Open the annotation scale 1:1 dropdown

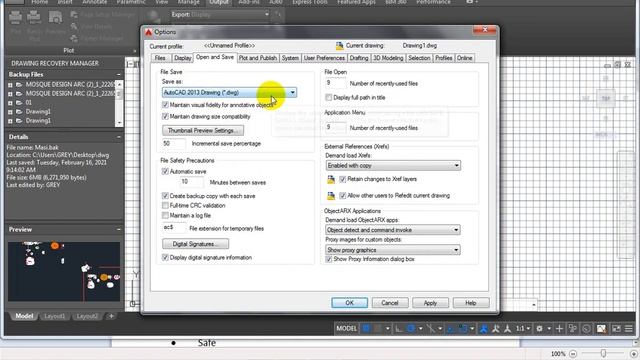click(x=523, y=328)
